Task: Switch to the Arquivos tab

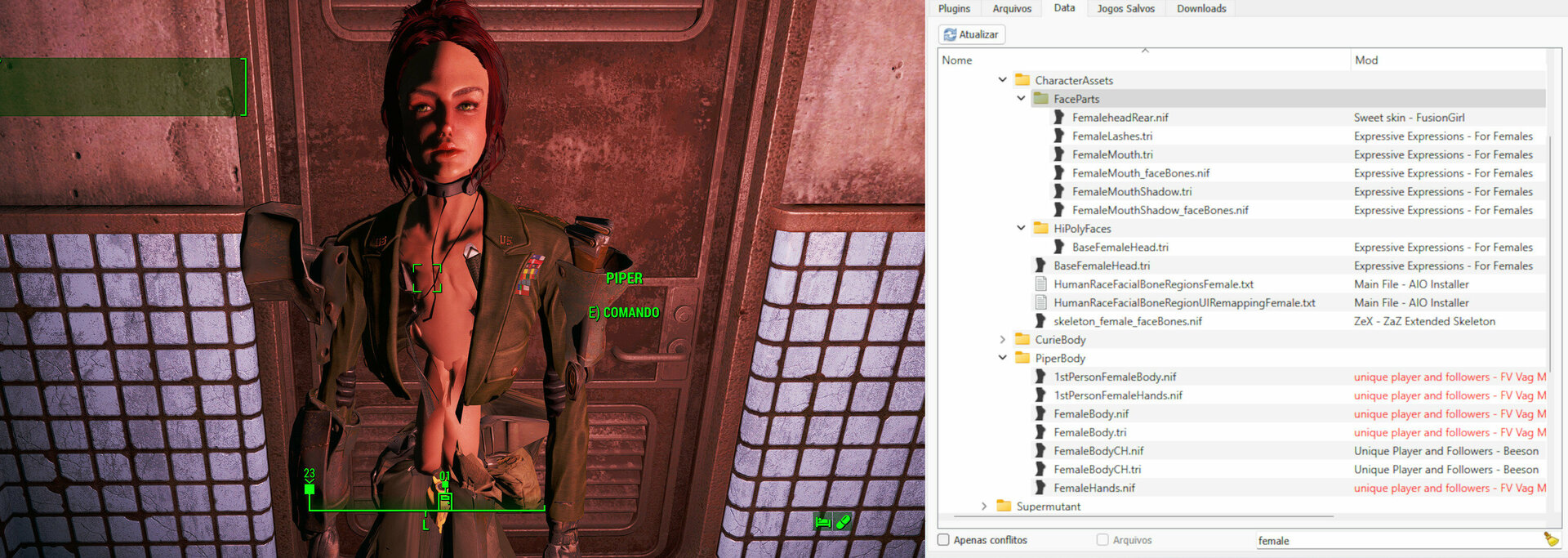Action: [x=1012, y=8]
